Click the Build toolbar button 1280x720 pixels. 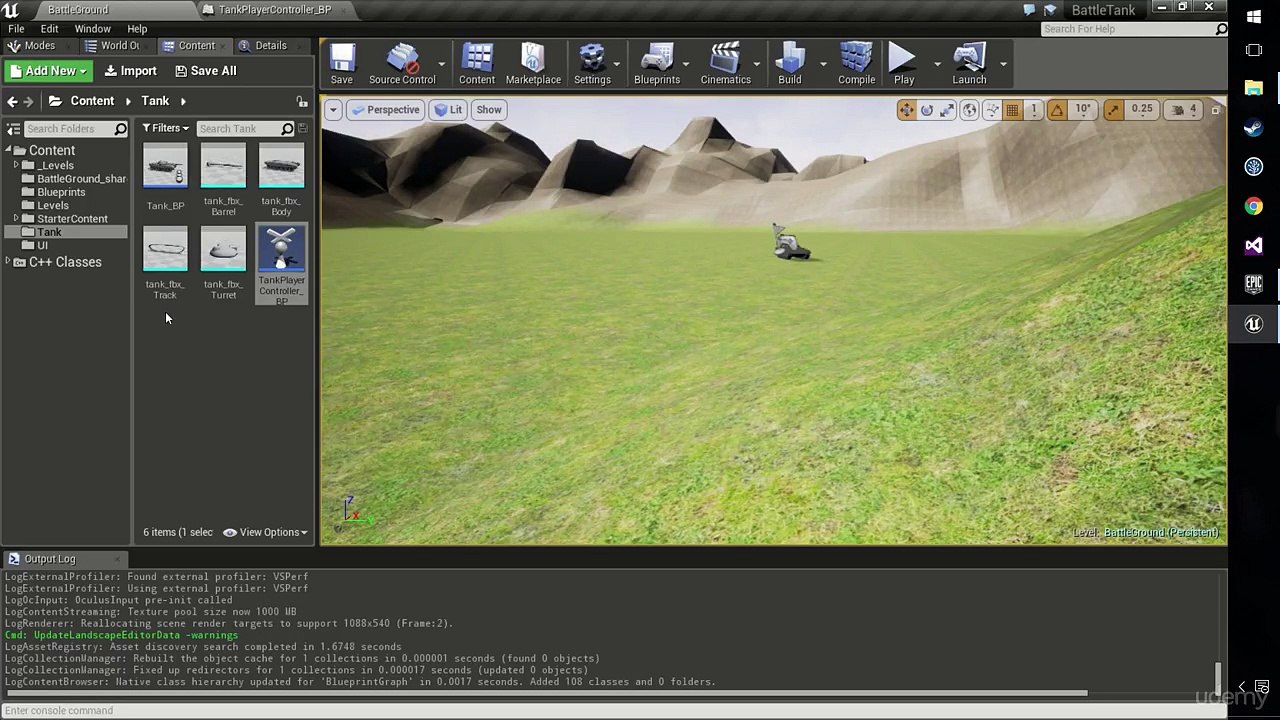(x=790, y=64)
